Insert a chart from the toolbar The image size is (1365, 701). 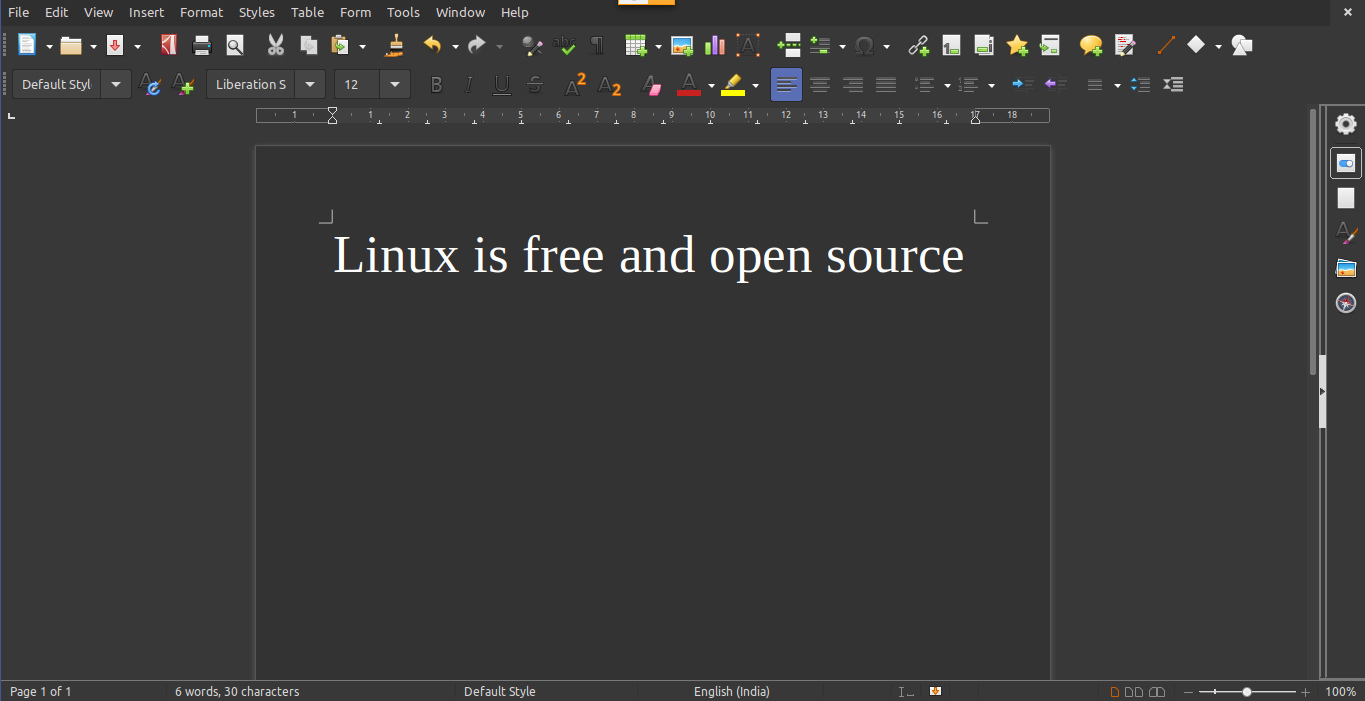point(713,45)
